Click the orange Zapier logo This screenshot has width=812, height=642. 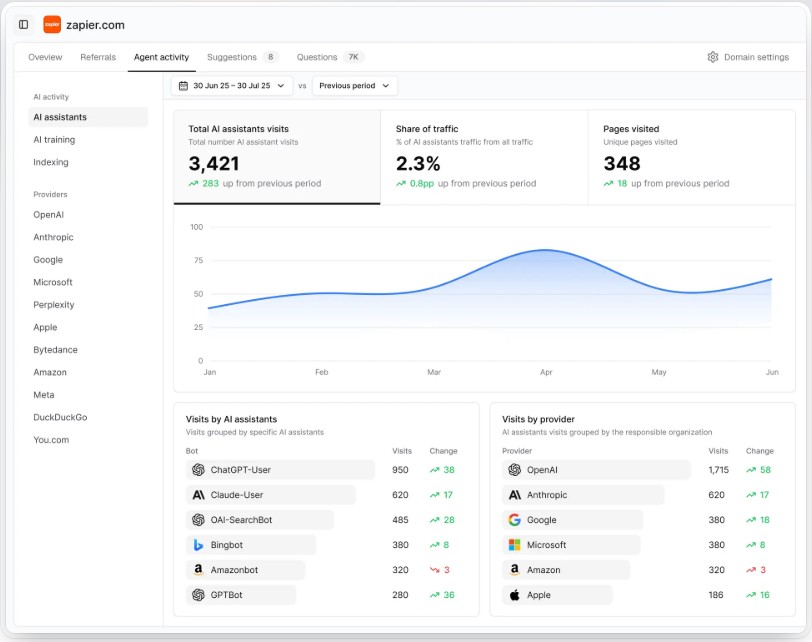52,24
